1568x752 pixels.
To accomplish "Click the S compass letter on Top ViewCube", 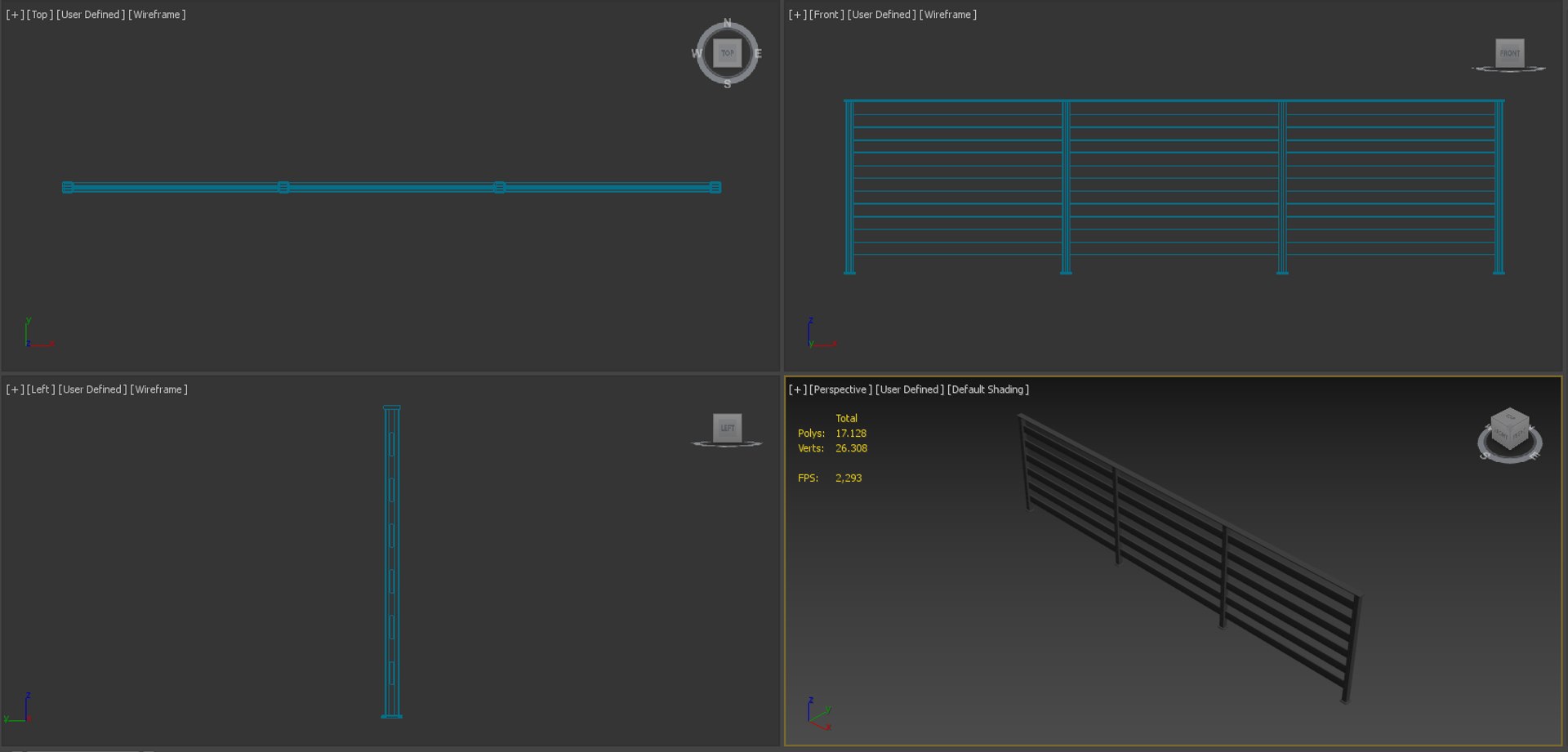I will point(727,84).
